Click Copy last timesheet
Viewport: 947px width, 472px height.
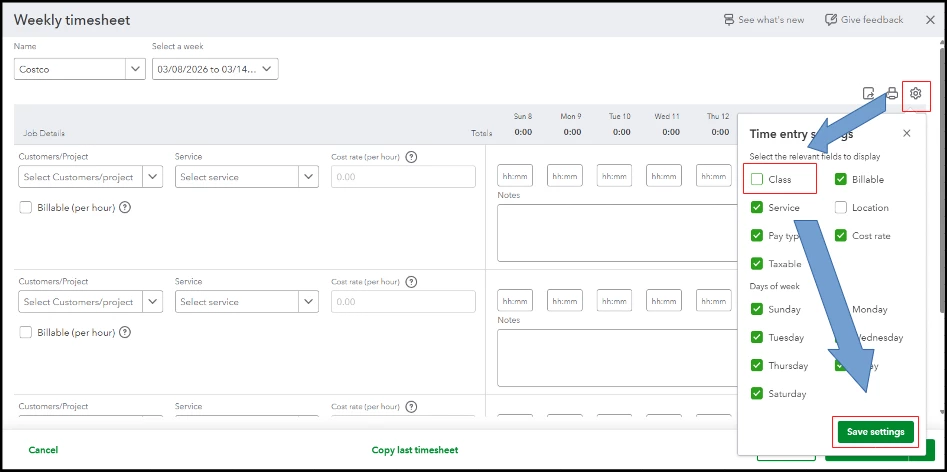[415, 450]
